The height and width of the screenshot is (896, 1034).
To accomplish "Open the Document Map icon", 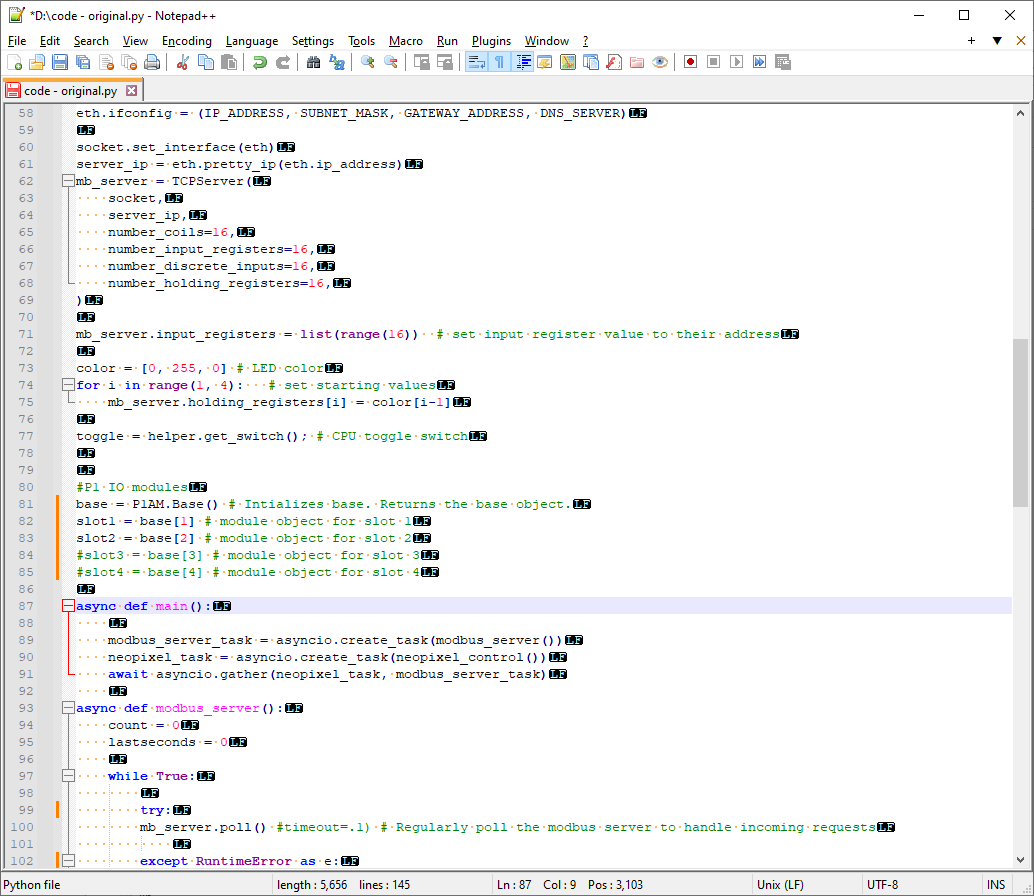I will pos(566,62).
